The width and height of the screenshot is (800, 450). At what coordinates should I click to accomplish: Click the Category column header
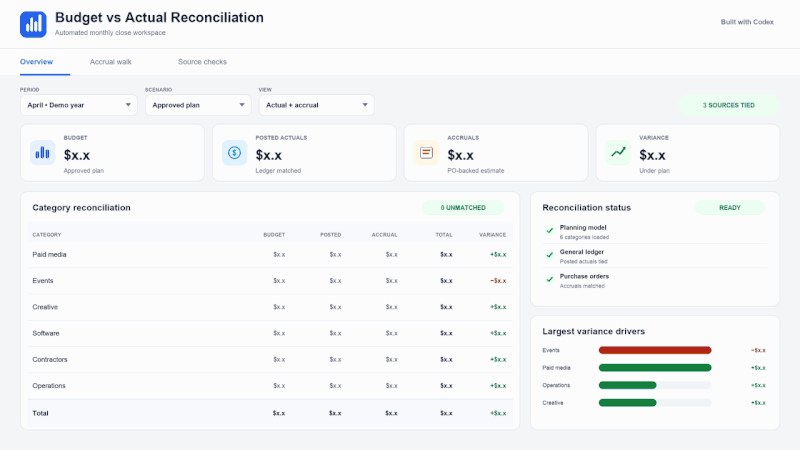(x=46, y=235)
